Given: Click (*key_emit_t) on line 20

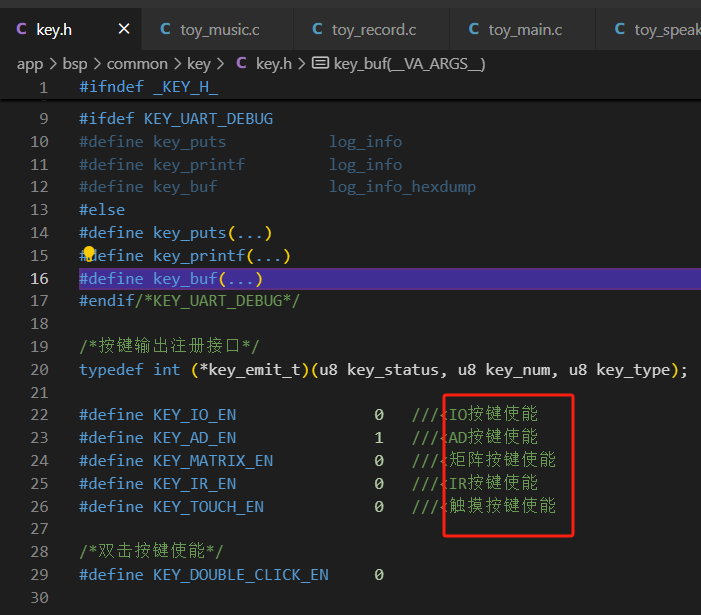Looking at the screenshot, I should coord(250,370).
